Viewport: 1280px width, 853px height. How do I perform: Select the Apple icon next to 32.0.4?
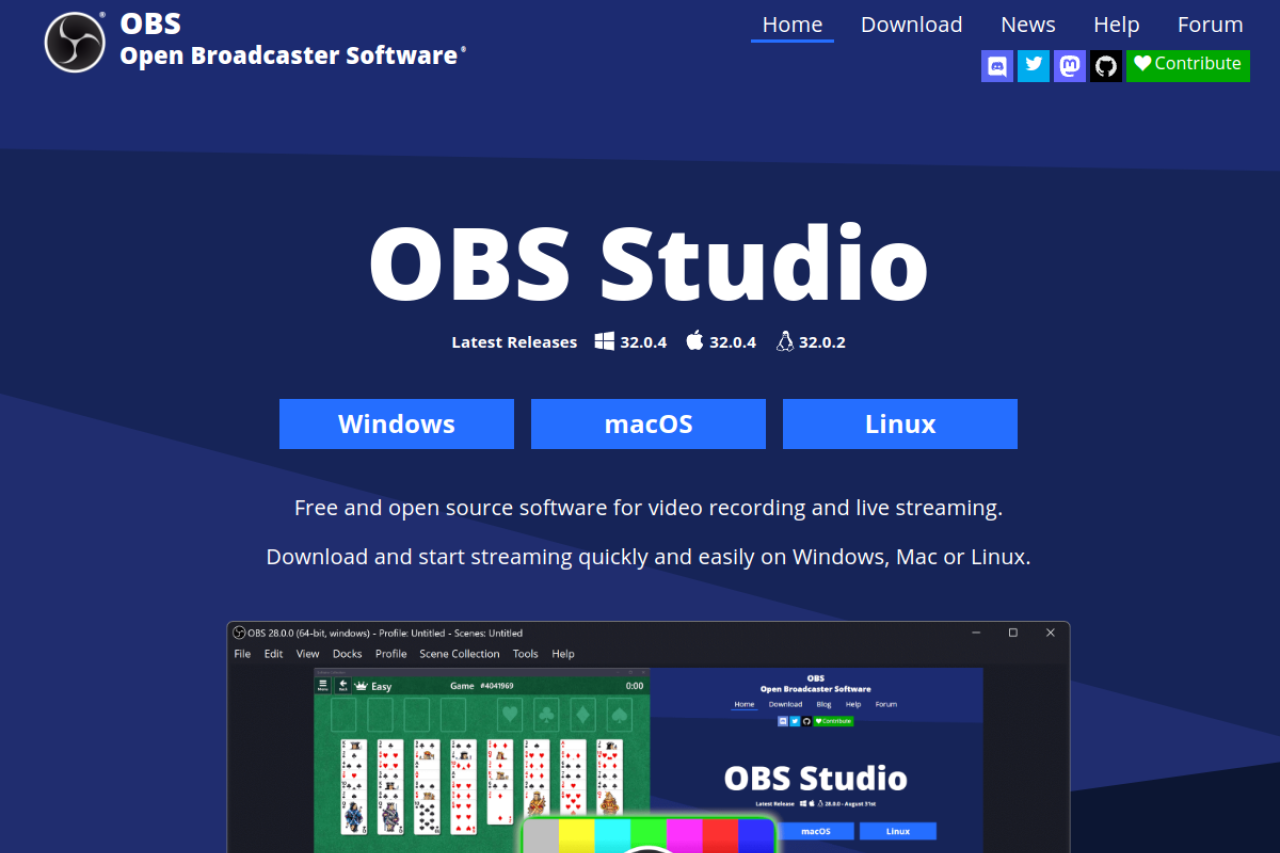694,340
